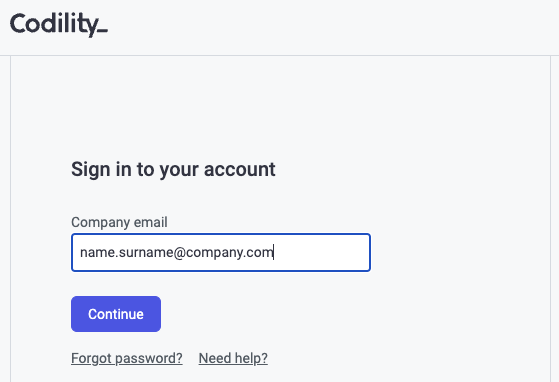Click the letter C of Codility logo
559x382 pixels.
click(18, 24)
